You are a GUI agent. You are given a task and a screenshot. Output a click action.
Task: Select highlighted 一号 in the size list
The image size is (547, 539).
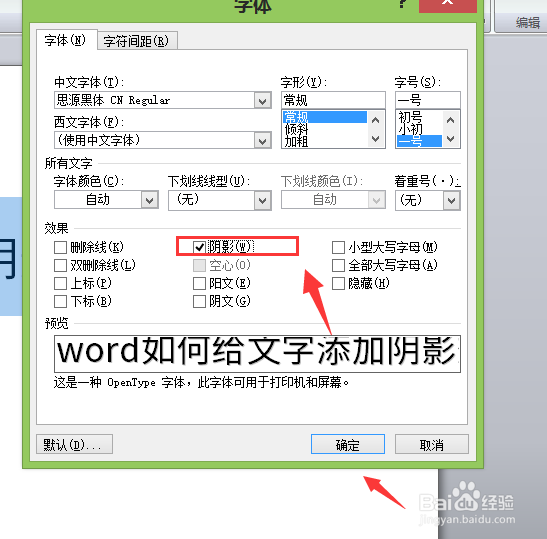[x=419, y=141]
